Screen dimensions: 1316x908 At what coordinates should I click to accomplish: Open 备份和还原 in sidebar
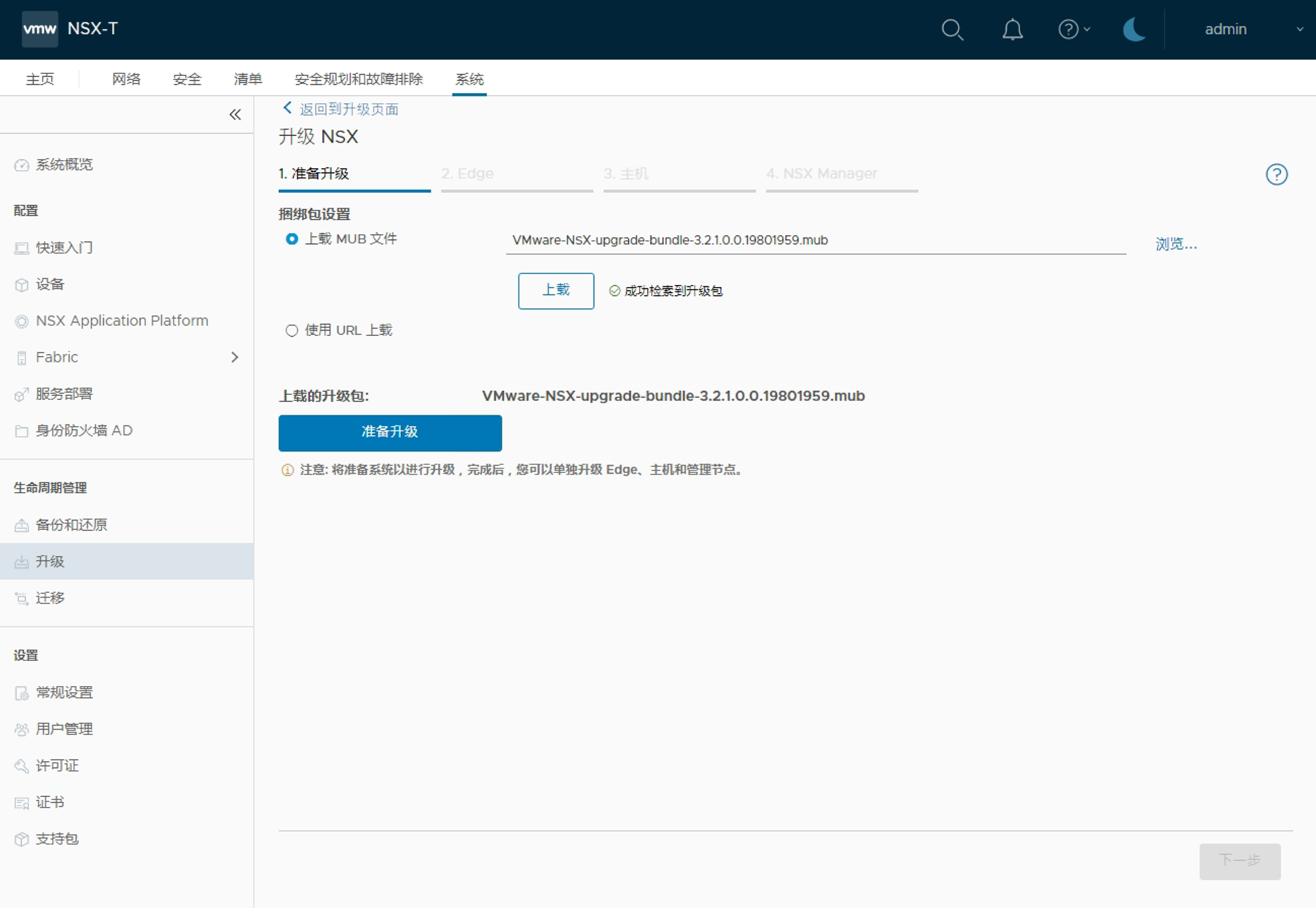(x=71, y=525)
